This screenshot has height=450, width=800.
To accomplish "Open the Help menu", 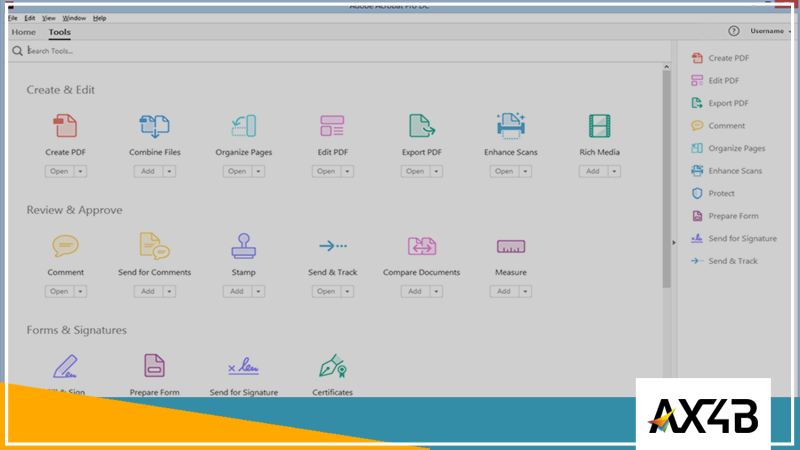I will (x=99, y=18).
